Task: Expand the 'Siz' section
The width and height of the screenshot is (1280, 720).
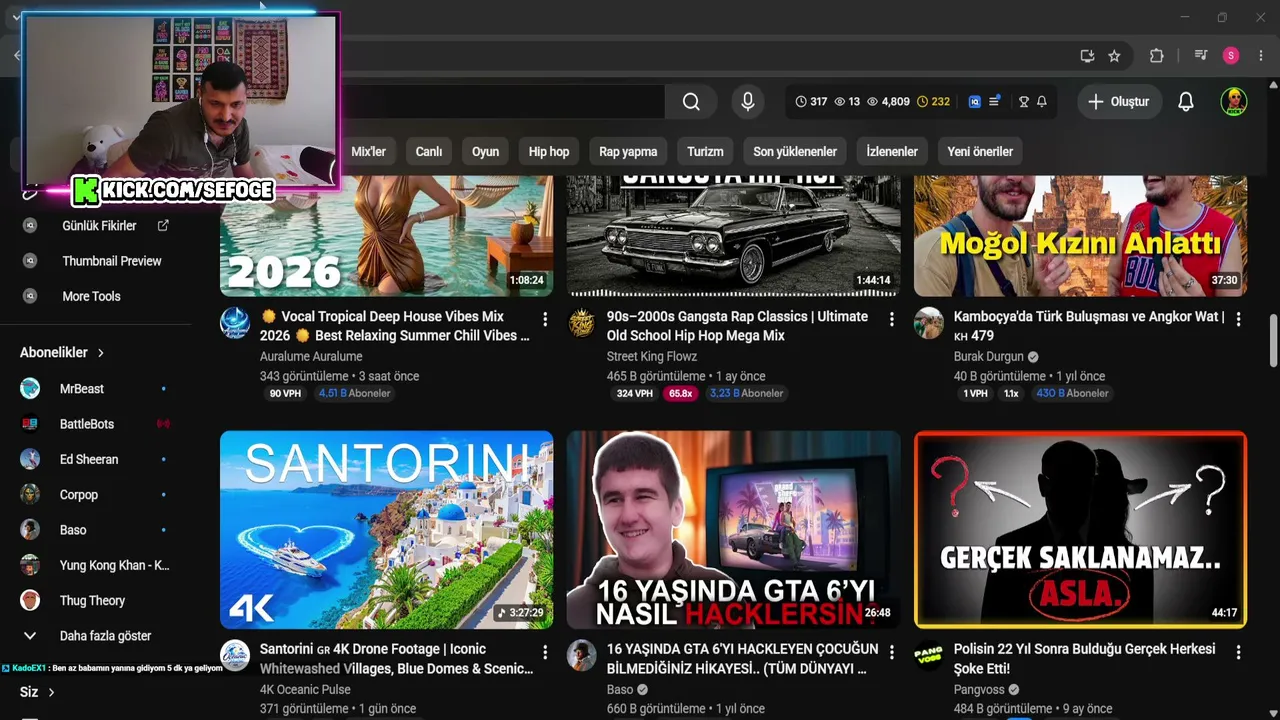Action: coord(37,692)
